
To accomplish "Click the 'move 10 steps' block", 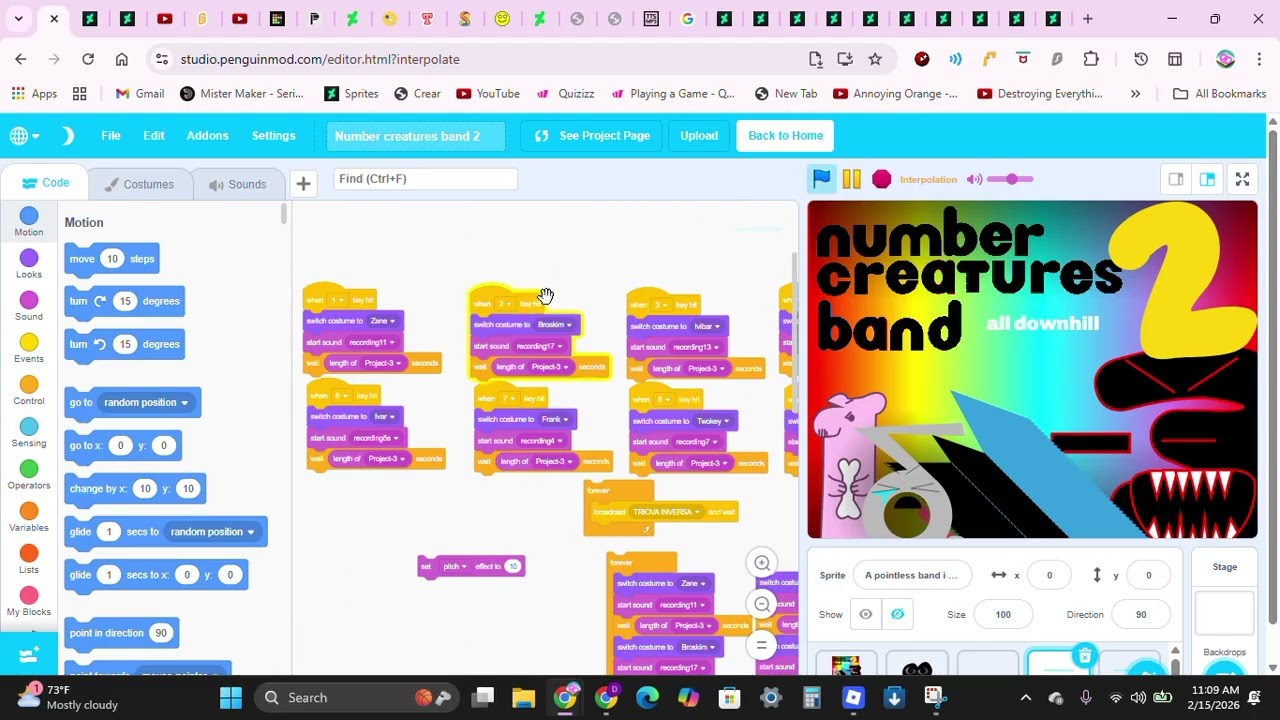I will coord(112,259).
